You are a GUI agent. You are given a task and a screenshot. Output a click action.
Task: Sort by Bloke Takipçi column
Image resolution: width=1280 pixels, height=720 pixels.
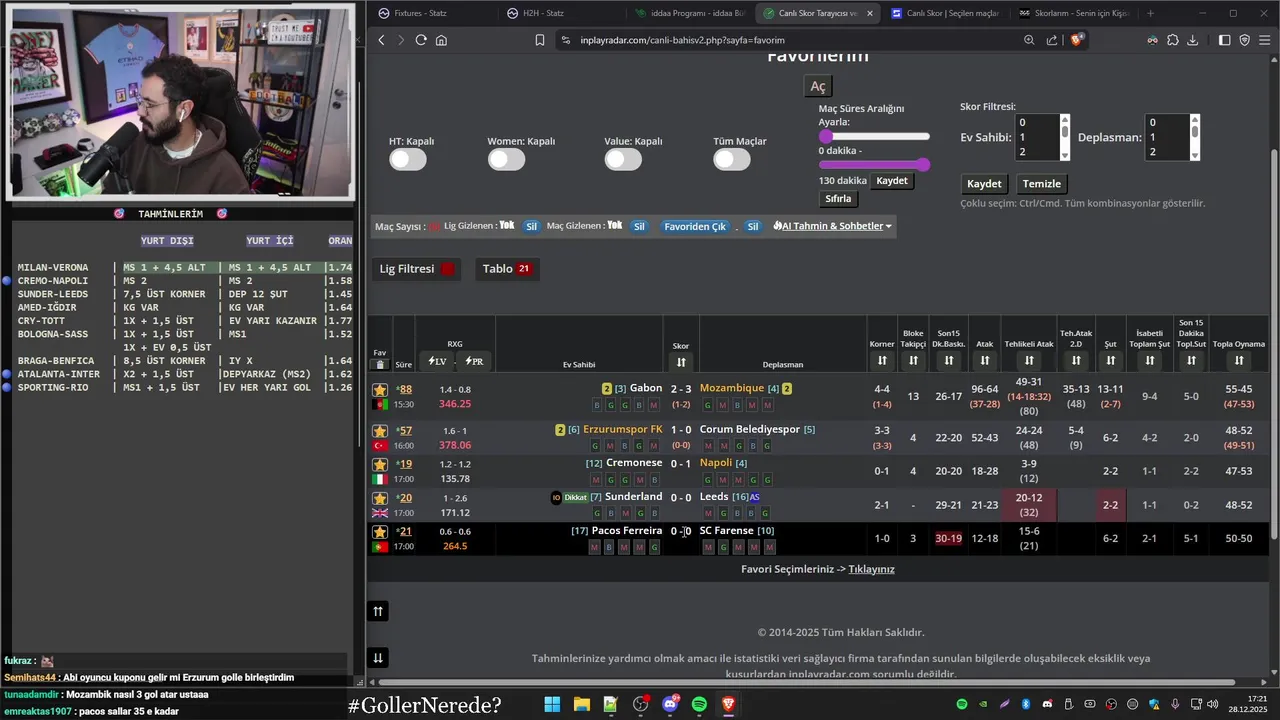tap(913, 360)
